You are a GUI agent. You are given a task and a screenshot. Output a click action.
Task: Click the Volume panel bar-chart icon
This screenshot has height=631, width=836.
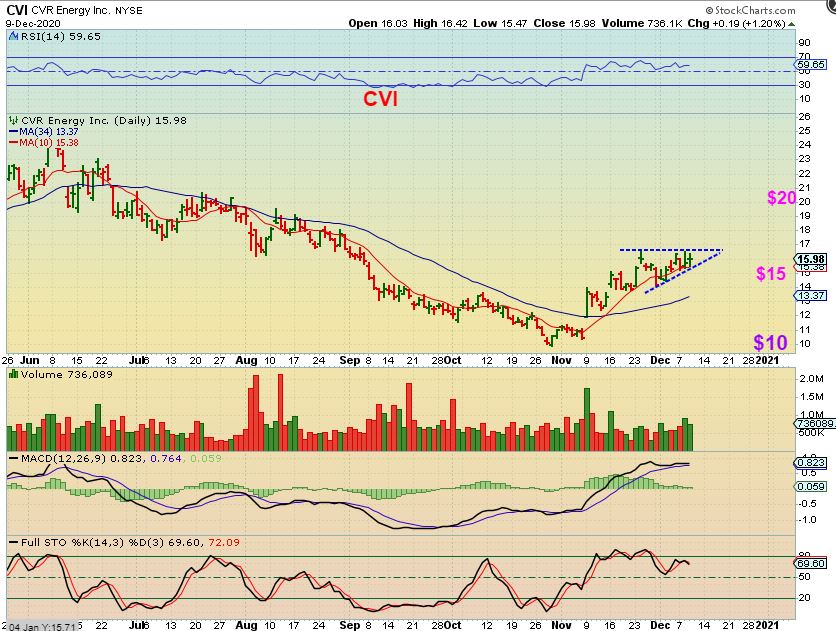pos(13,374)
